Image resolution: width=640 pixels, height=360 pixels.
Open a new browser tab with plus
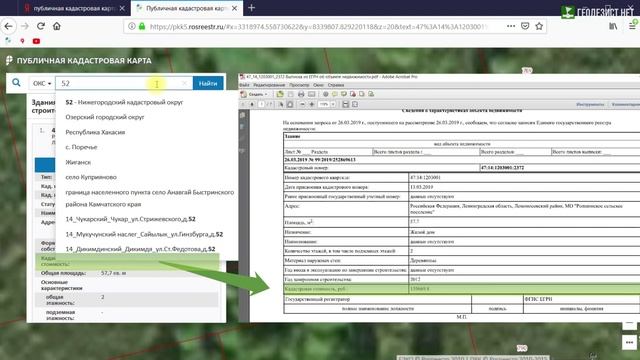click(x=251, y=8)
